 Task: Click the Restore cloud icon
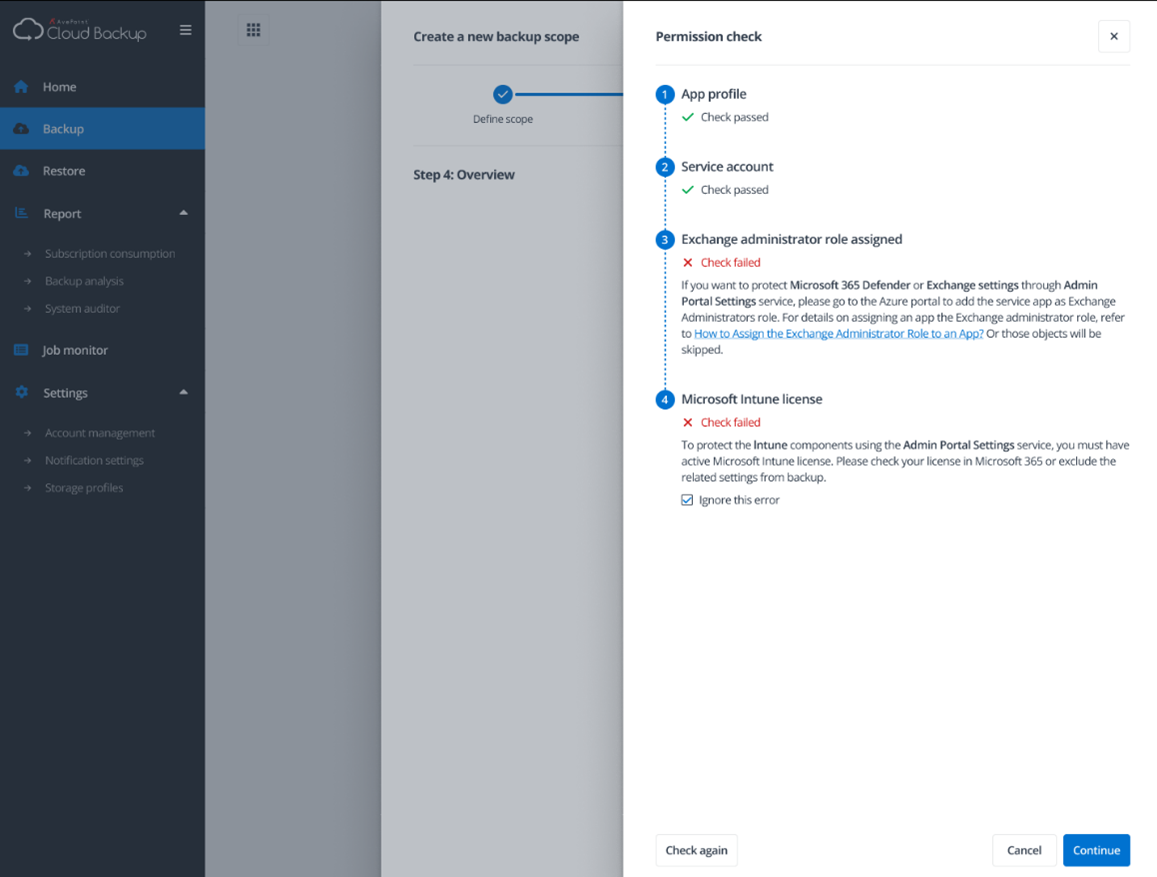click(x=21, y=171)
